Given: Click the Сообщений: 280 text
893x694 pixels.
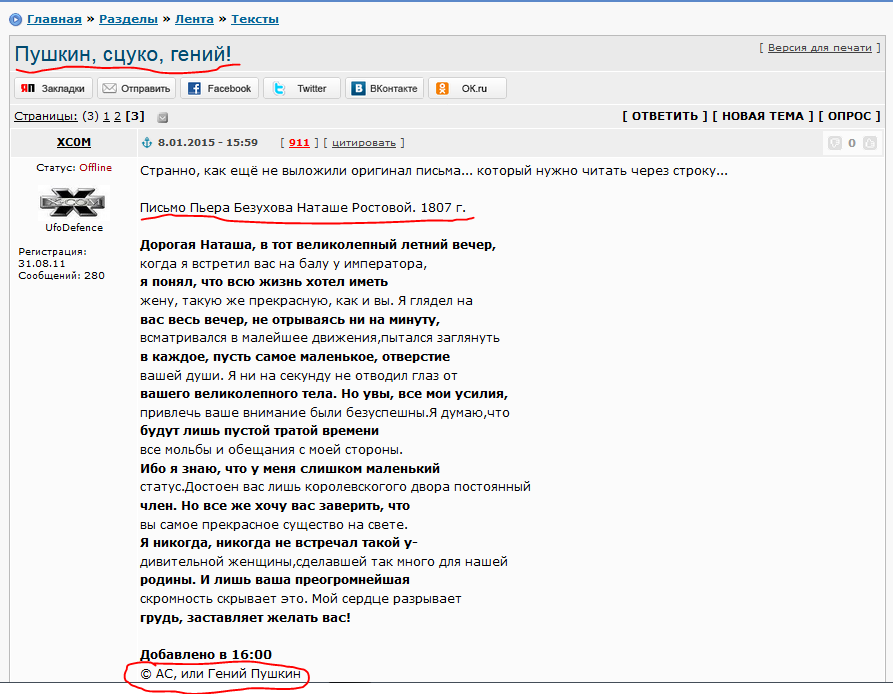Looking at the screenshot, I should 62,276.
